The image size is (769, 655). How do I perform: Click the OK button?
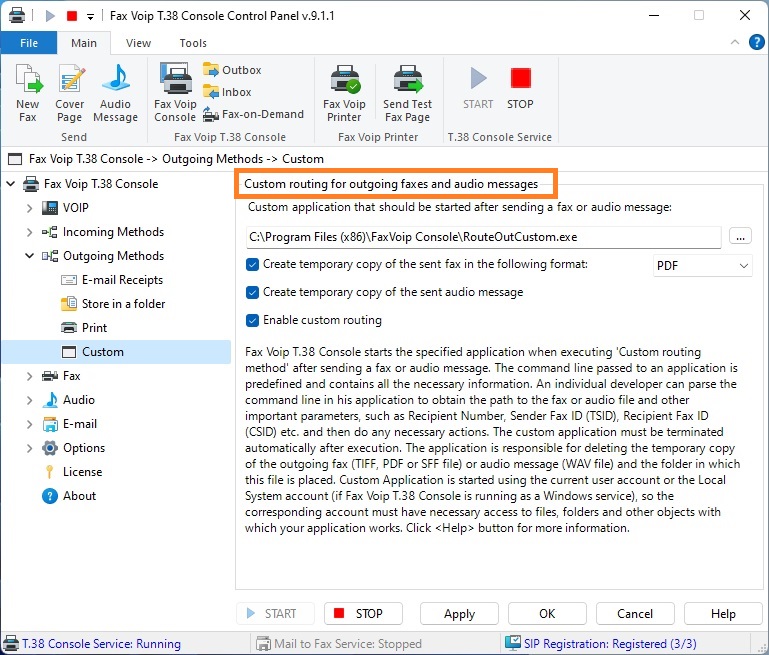click(x=547, y=614)
